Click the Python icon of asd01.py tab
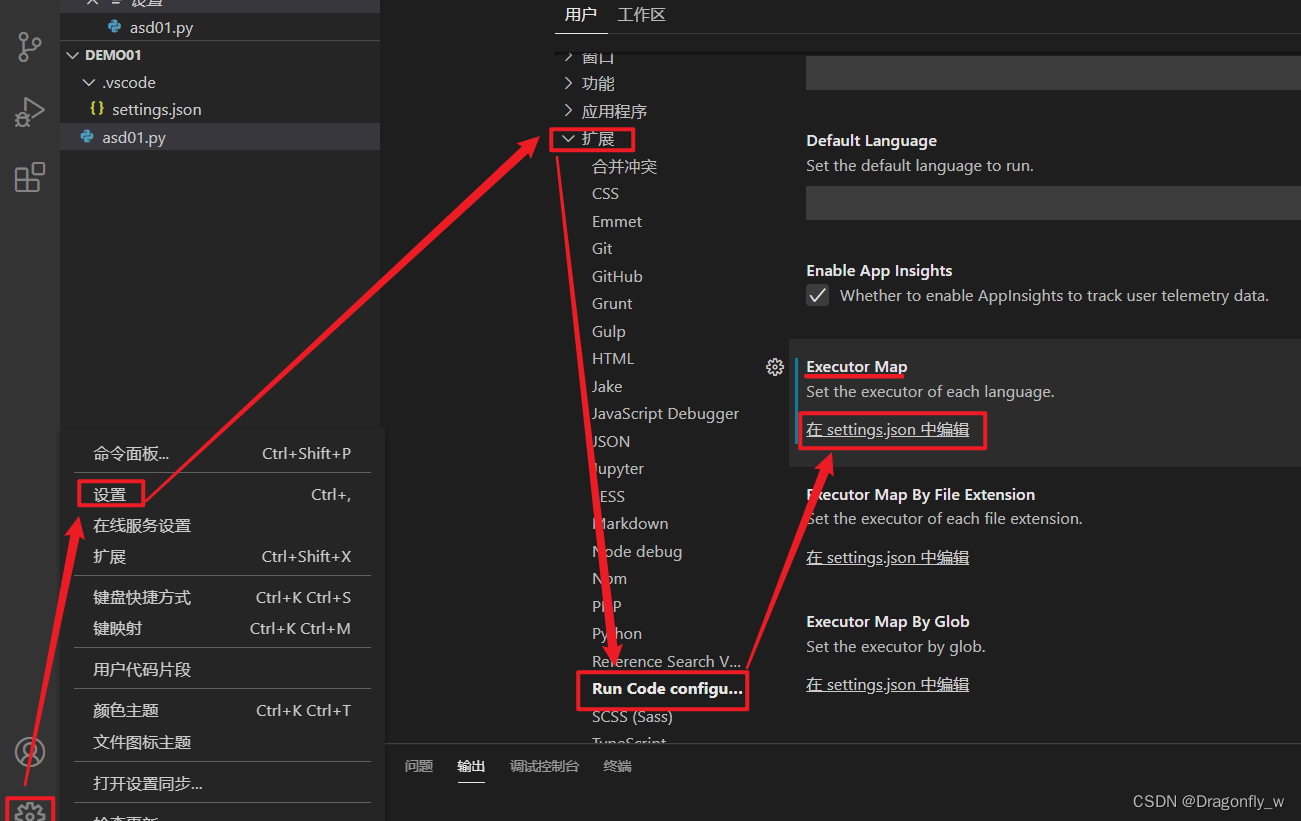The image size is (1301, 821). point(114,27)
